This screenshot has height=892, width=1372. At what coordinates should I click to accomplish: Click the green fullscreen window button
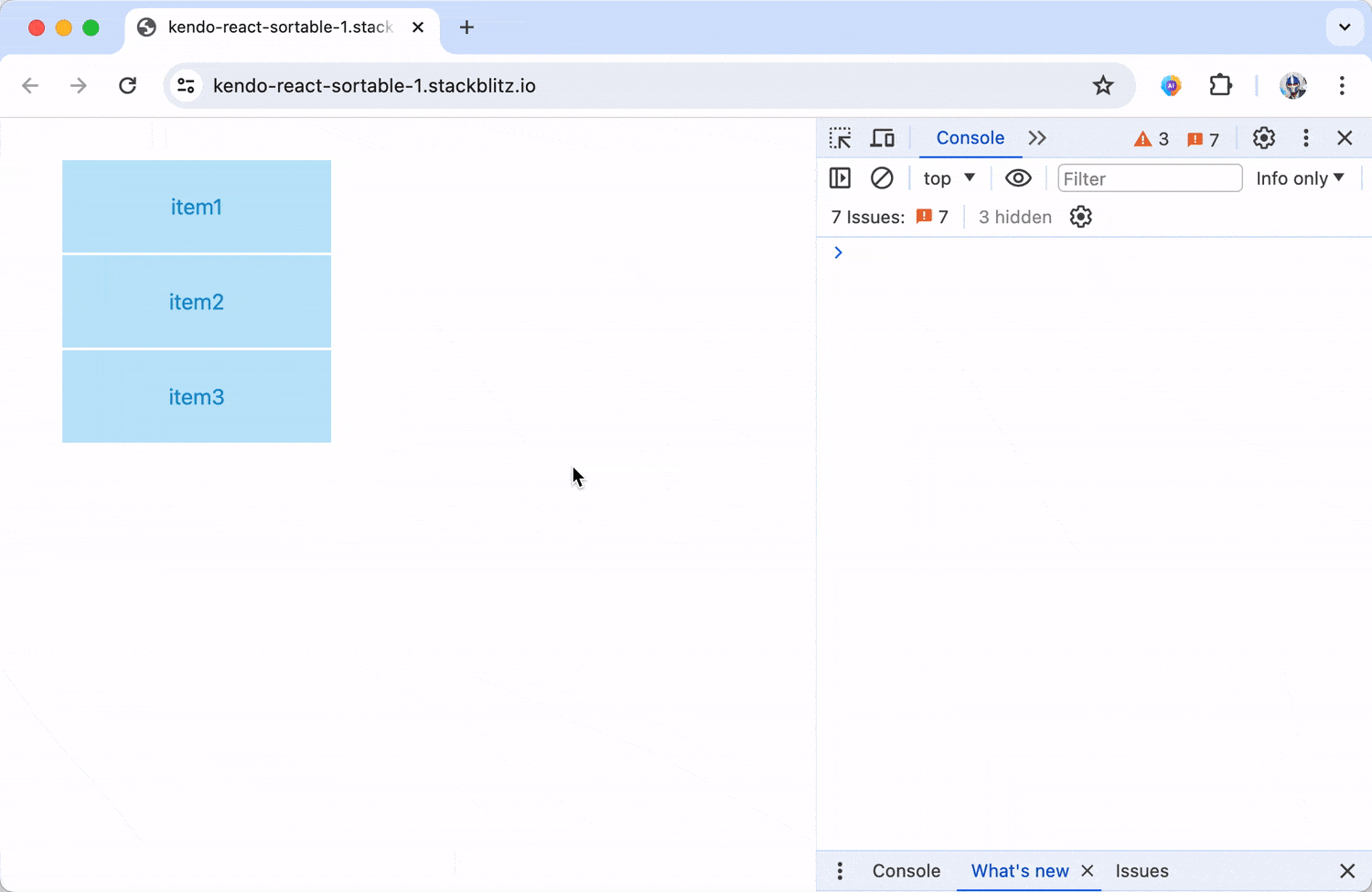click(91, 27)
